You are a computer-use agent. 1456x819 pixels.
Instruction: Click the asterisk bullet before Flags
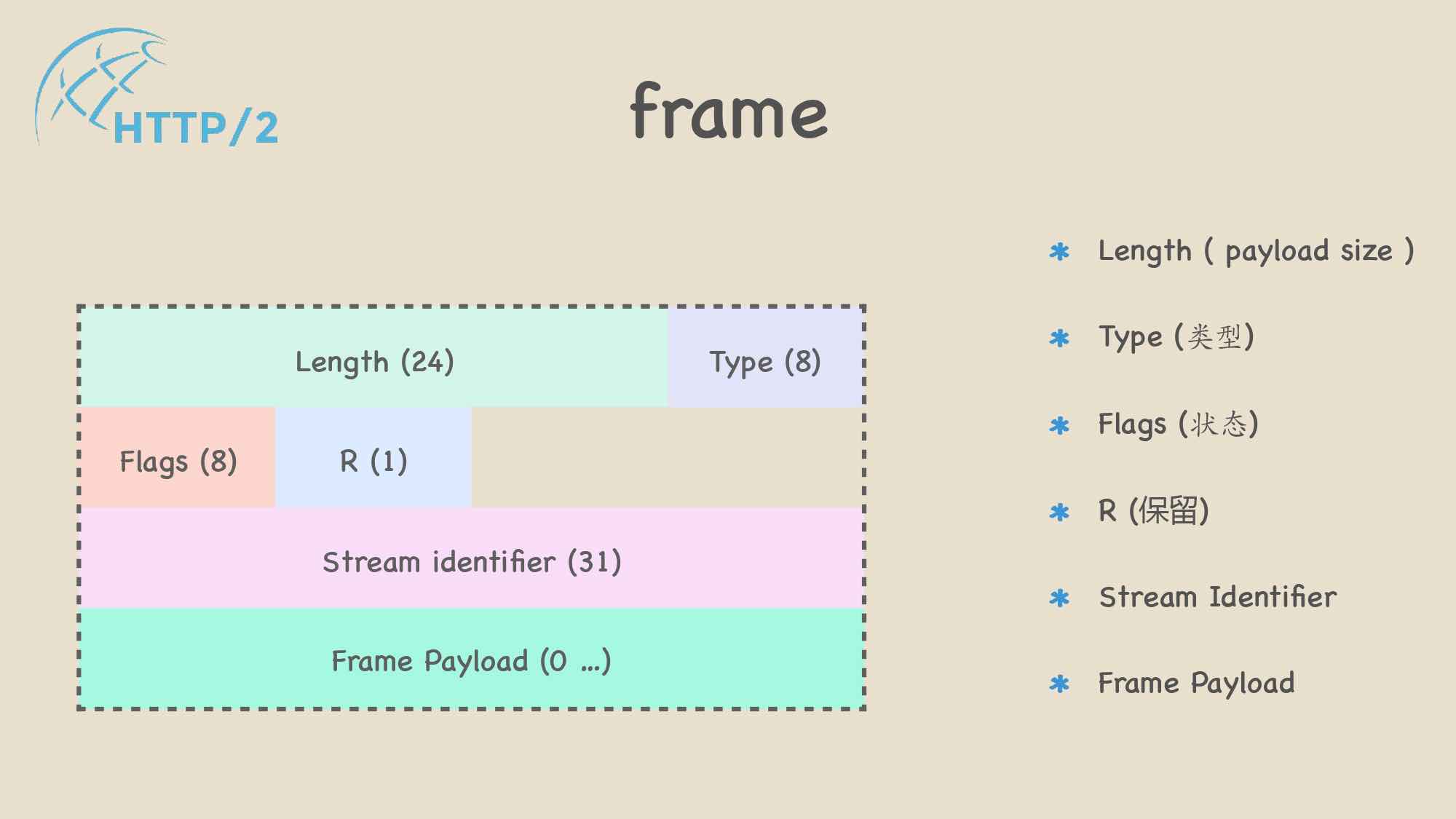tap(1059, 425)
